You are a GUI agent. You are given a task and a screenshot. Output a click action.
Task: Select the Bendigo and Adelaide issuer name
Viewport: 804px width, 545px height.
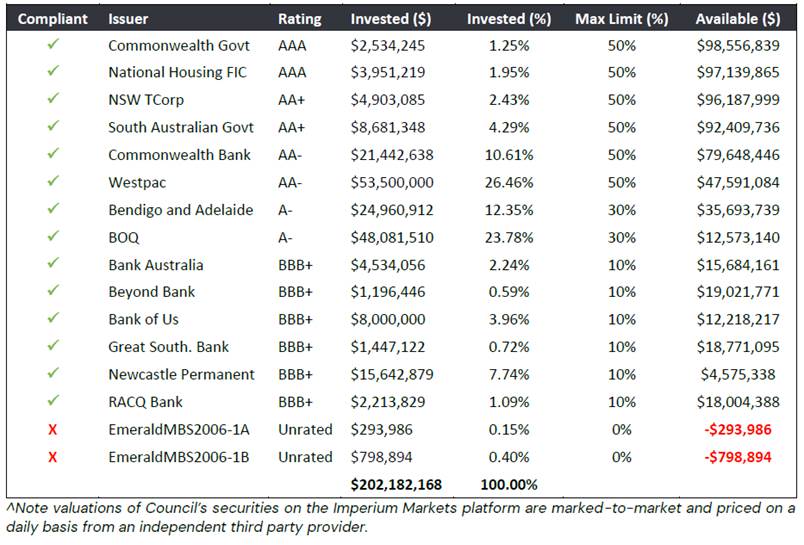(180, 210)
